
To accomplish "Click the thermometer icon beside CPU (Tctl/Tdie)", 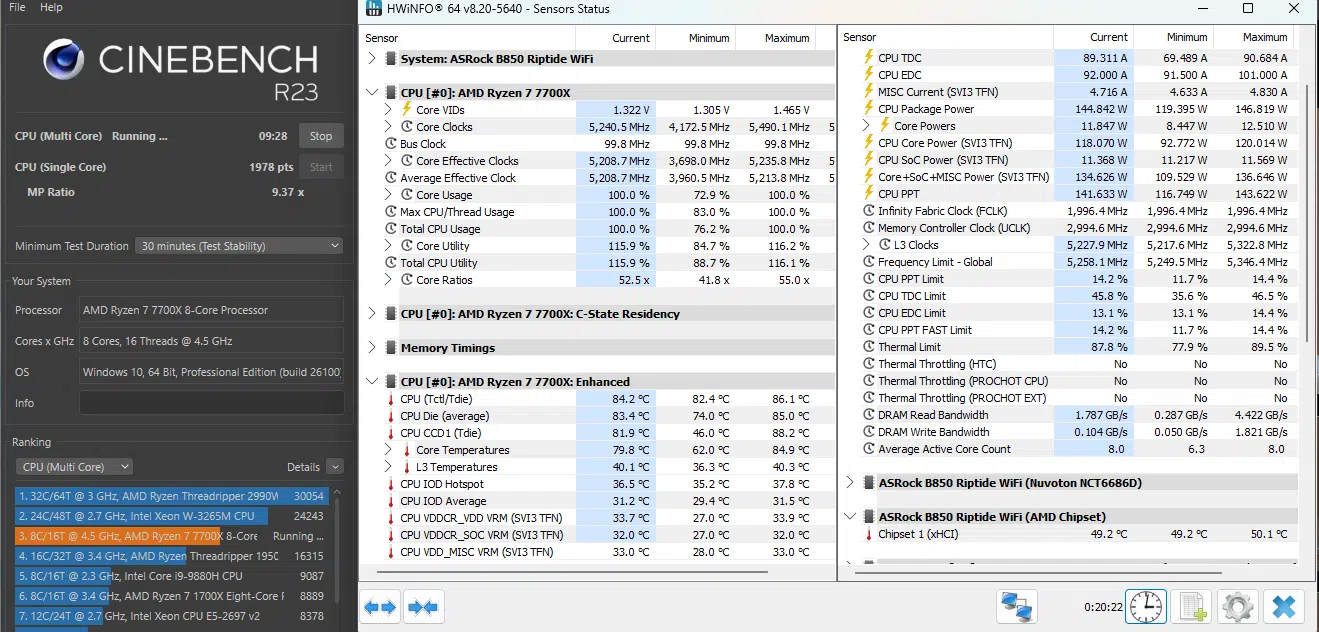I will (391, 399).
